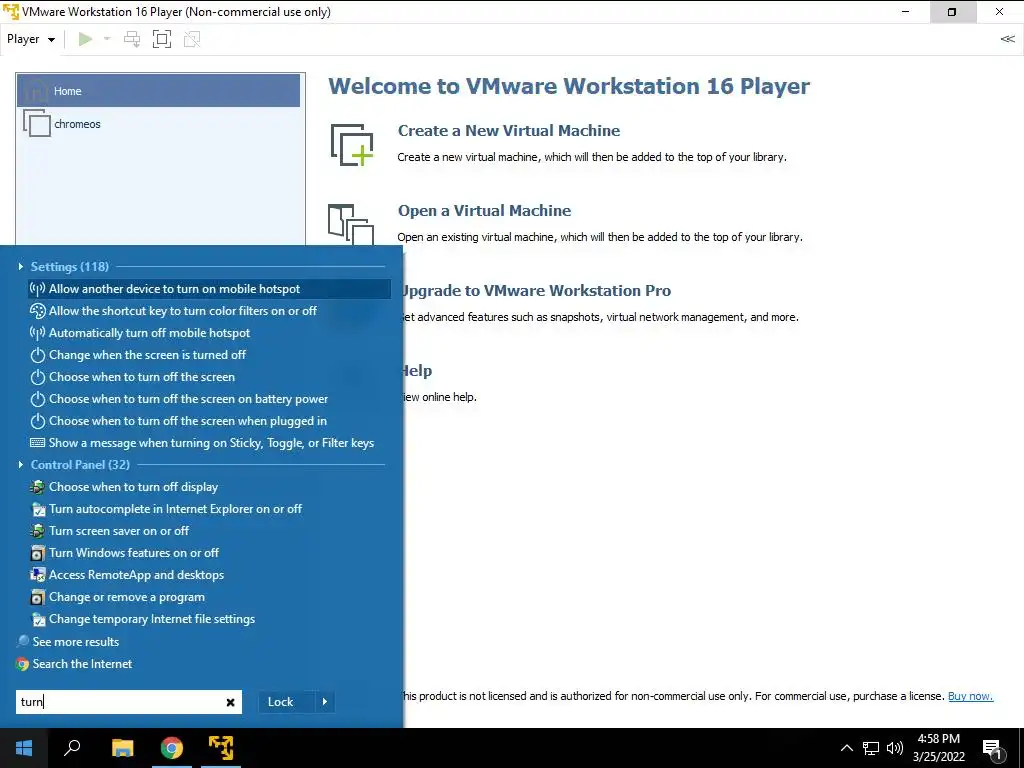Click the volume speaker tray icon
The width and height of the screenshot is (1024, 768).
pos(895,748)
